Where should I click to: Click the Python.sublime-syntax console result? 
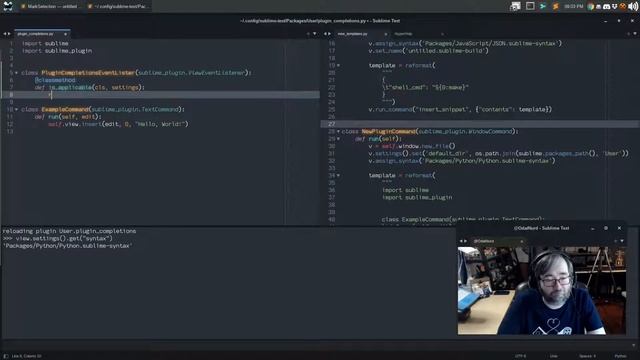pyautogui.click(x=67, y=246)
